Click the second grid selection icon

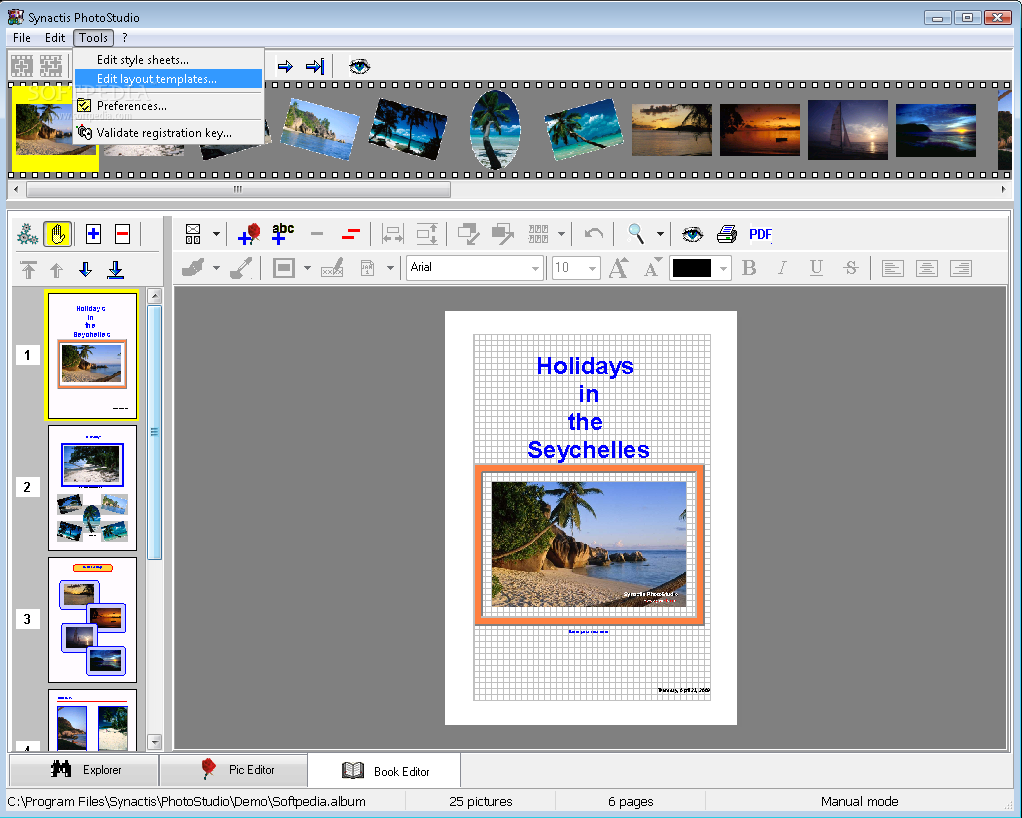51,66
